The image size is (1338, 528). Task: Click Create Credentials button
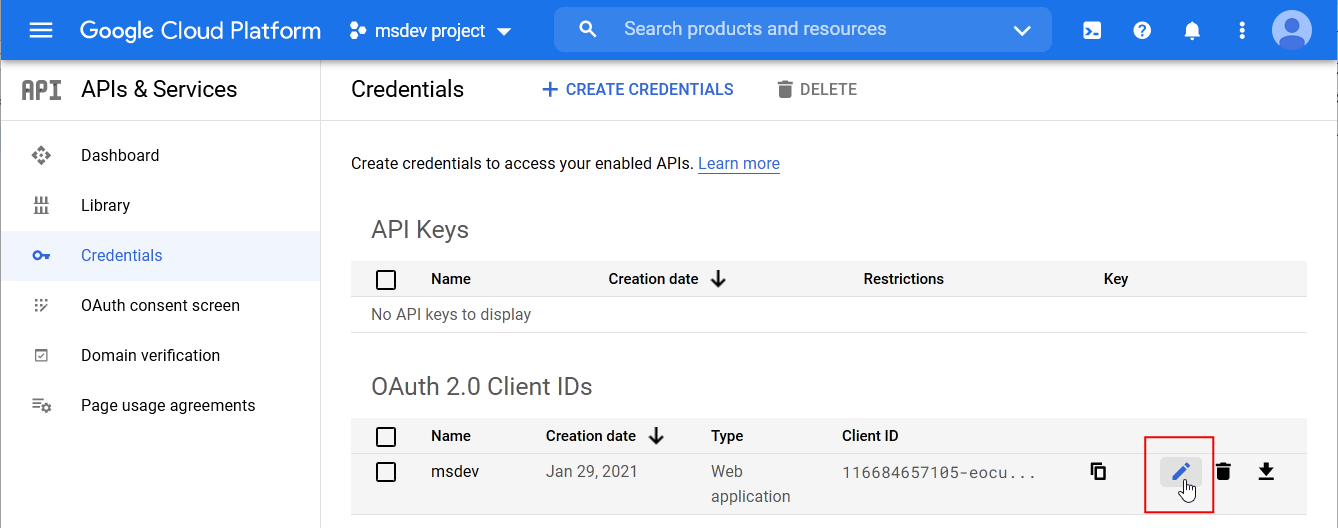pyautogui.click(x=637, y=90)
